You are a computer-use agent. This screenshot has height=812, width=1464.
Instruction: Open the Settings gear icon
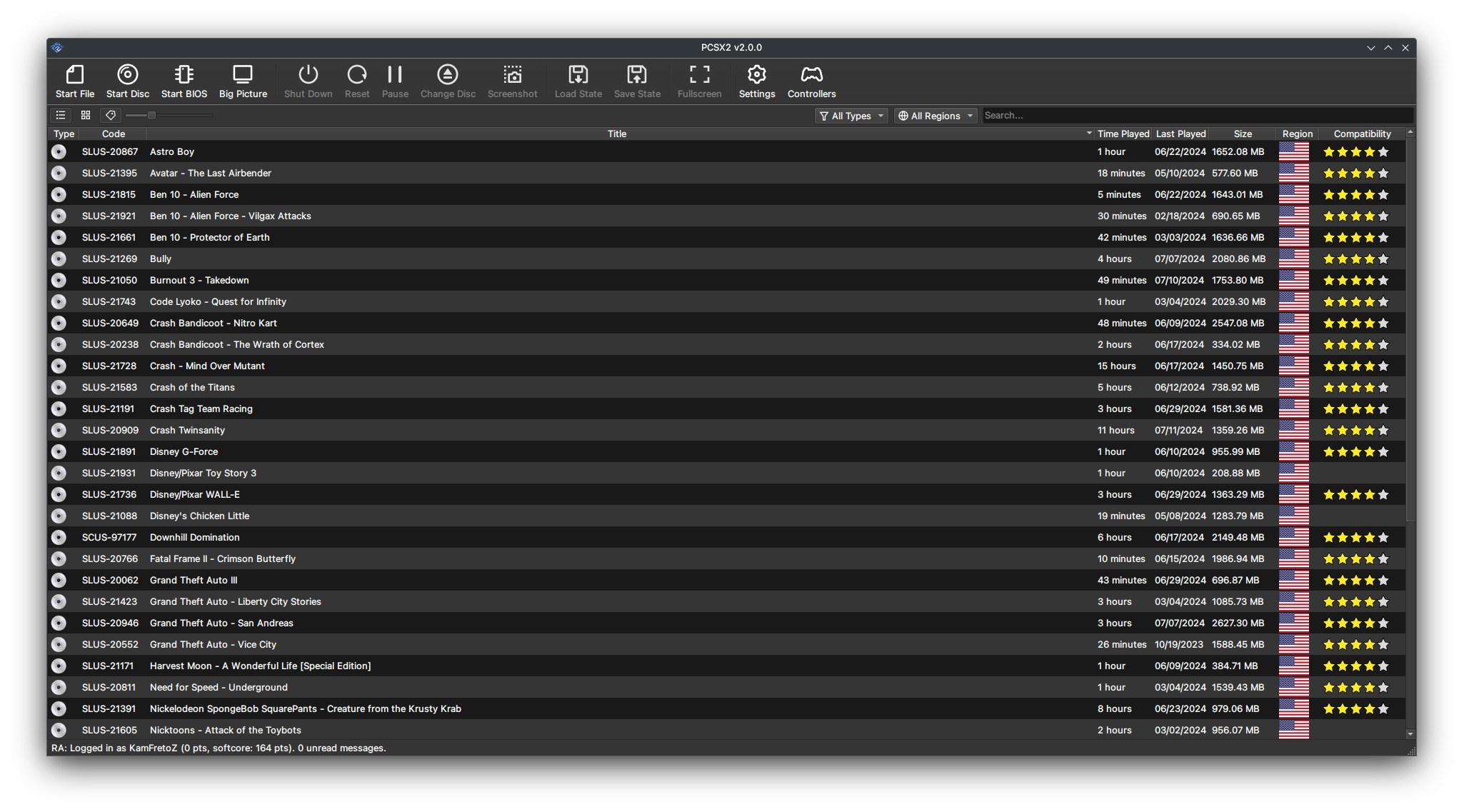pos(756,75)
